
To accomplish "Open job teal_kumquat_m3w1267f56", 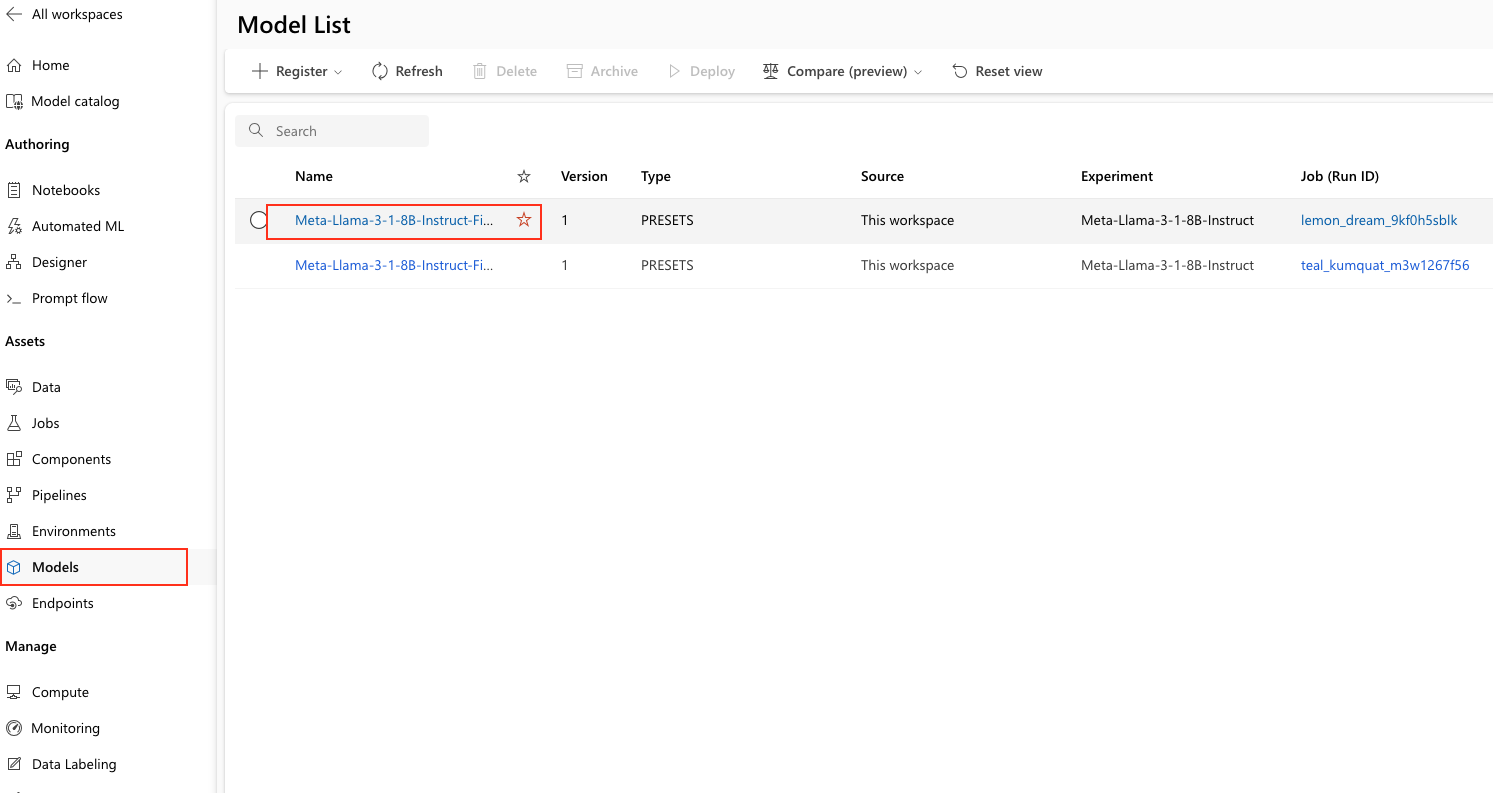I will pyautogui.click(x=1385, y=265).
